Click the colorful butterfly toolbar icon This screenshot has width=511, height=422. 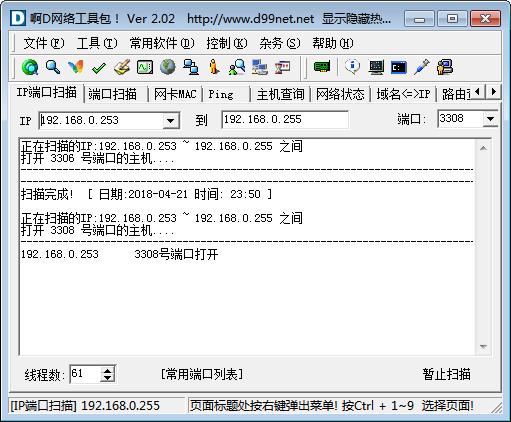pos(76,67)
